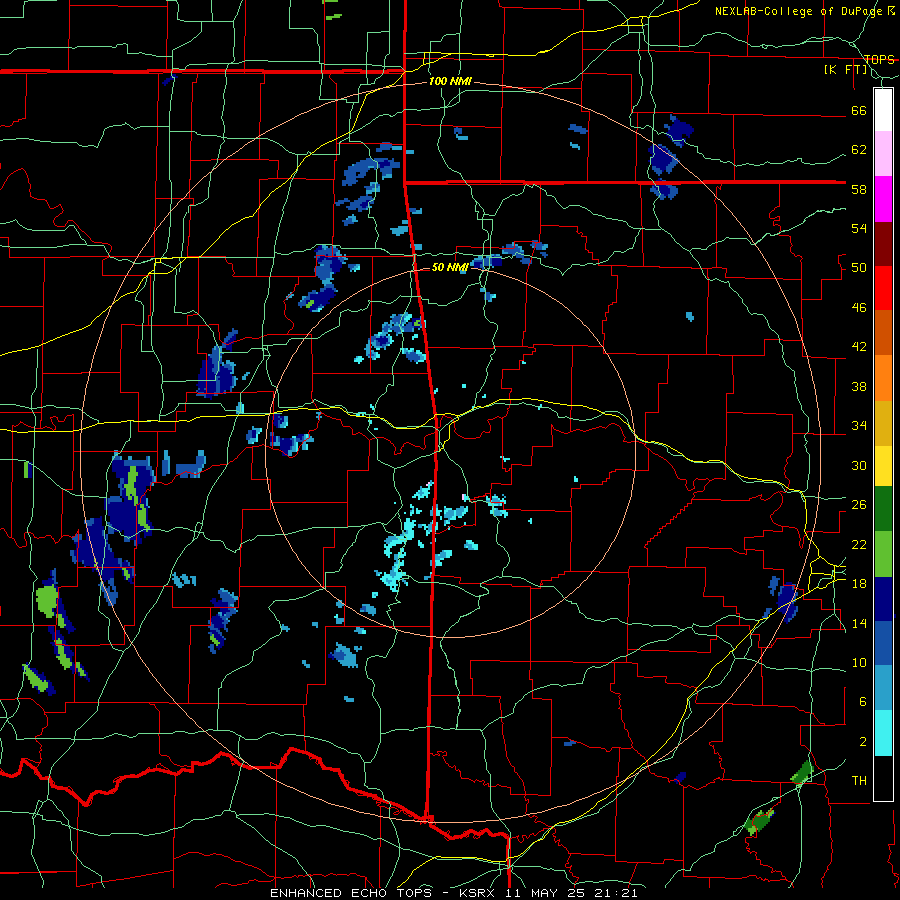The width and height of the screenshot is (900, 900).
Task: Click the '100 NMI' range ring label
Action: click(450, 82)
